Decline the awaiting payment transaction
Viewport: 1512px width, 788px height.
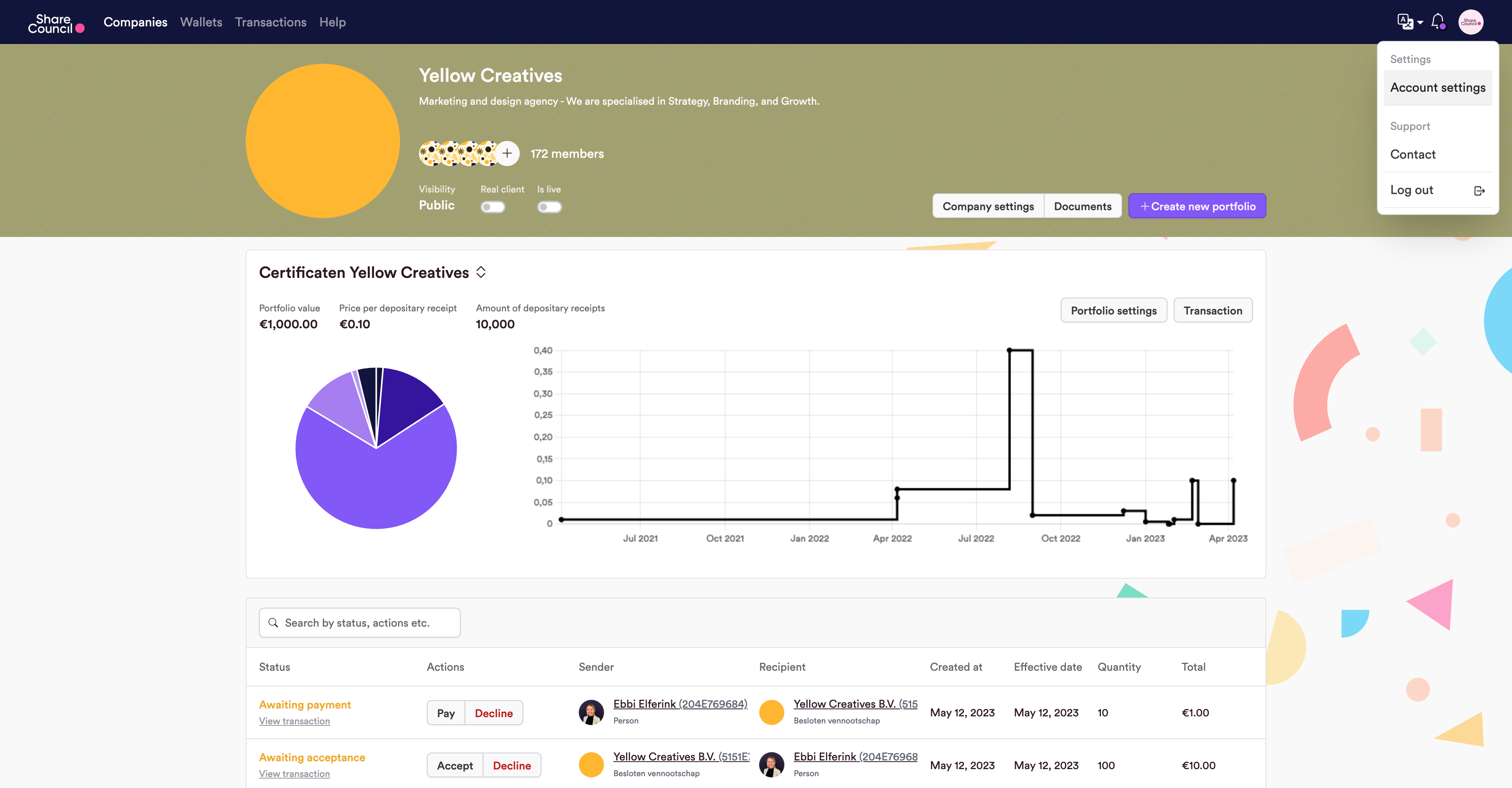click(x=494, y=713)
